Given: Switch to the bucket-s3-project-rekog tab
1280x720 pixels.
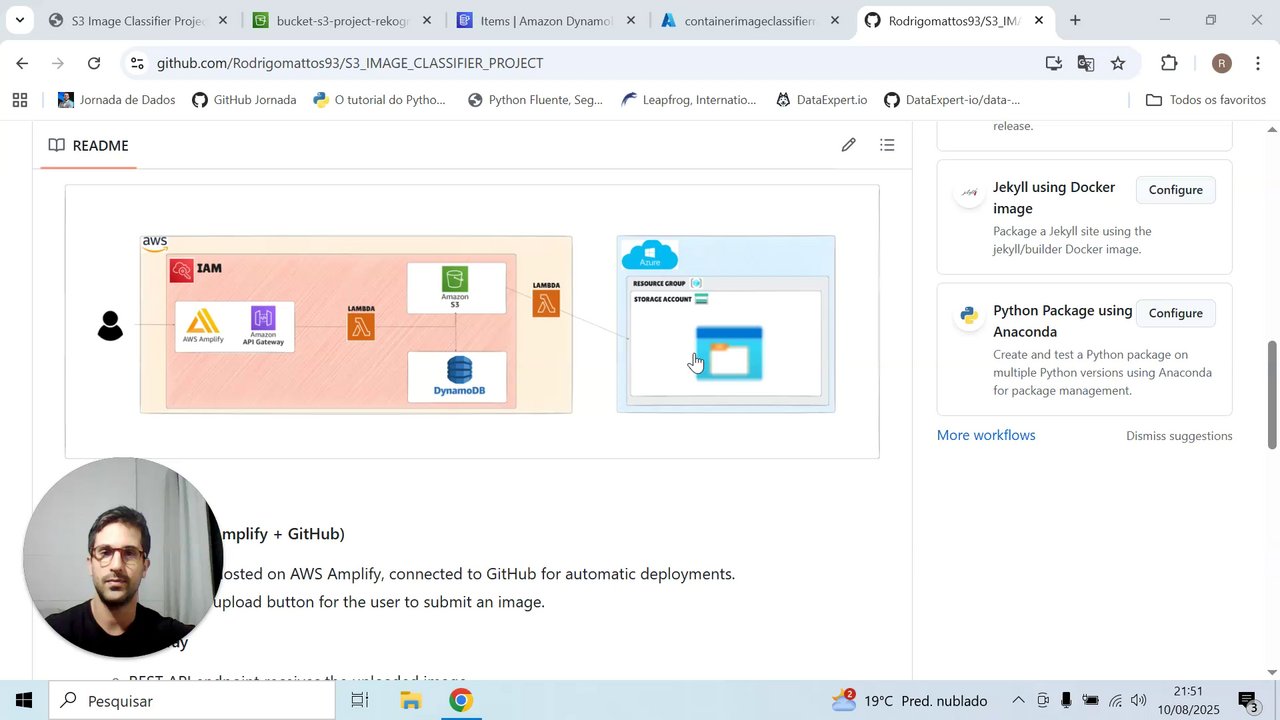Looking at the screenshot, I should point(342,20).
